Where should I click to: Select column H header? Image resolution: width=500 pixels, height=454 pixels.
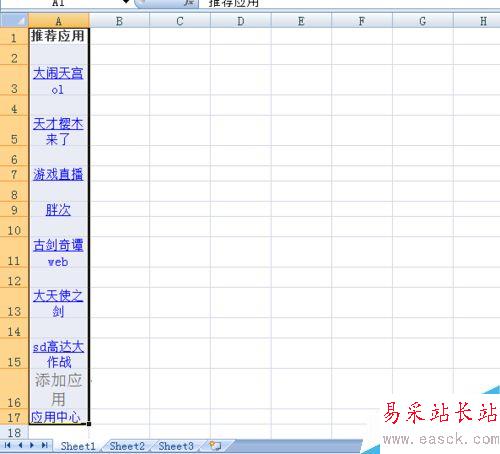click(477, 21)
